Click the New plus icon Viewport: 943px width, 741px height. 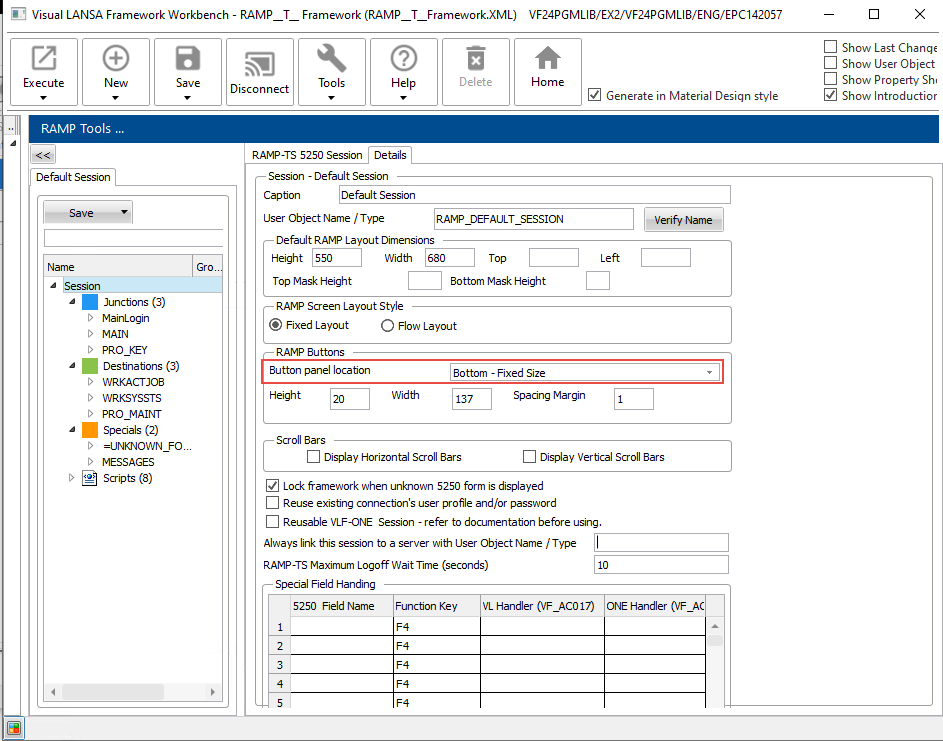point(116,59)
